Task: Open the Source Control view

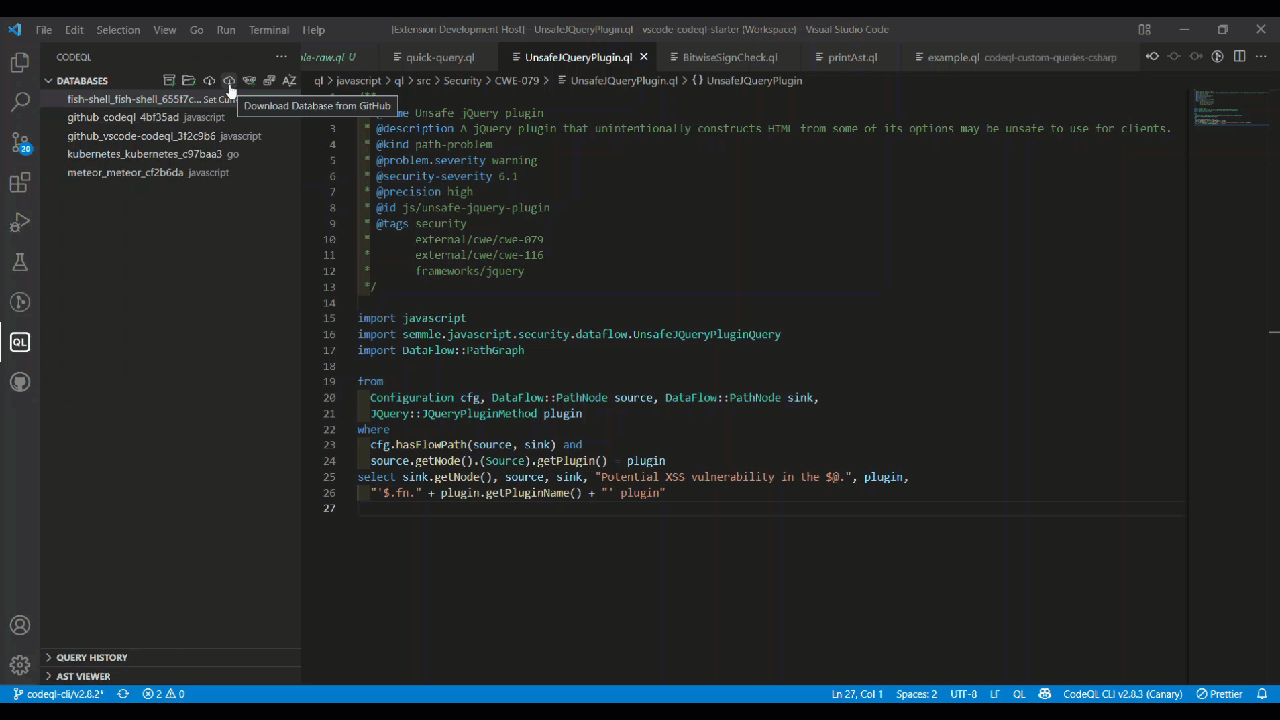Action: [x=20, y=142]
